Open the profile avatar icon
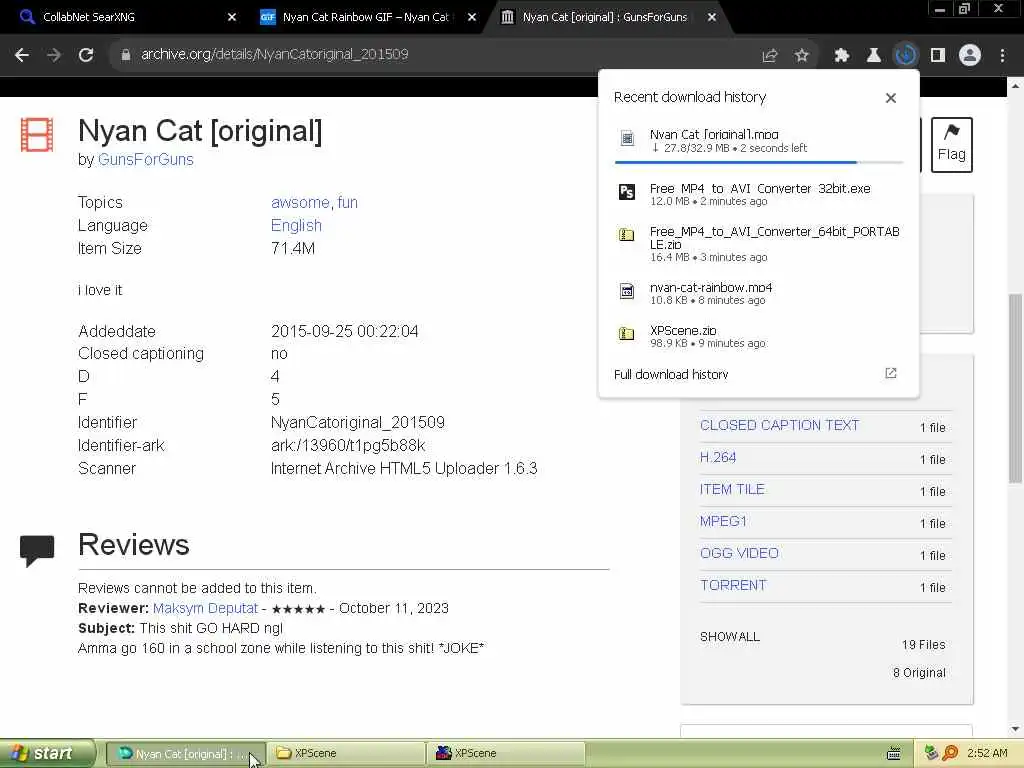Viewport: 1024px width, 768px height. tap(970, 56)
